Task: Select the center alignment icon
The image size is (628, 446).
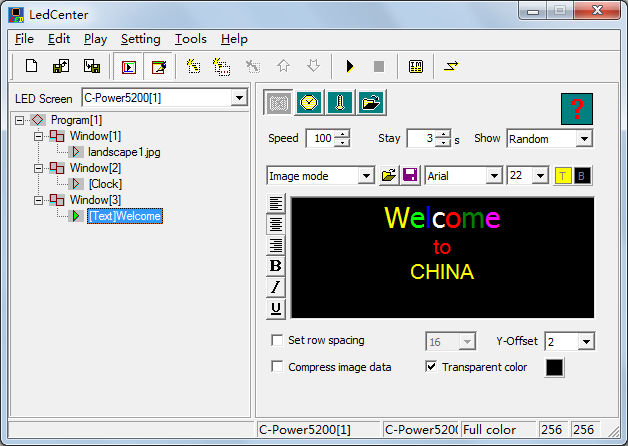Action: pyautogui.click(x=276, y=224)
